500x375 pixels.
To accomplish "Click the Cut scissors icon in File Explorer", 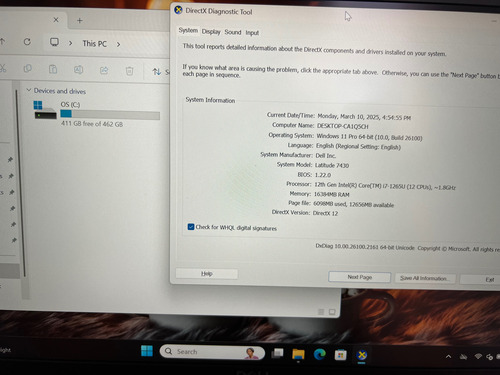I will click(3, 68).
